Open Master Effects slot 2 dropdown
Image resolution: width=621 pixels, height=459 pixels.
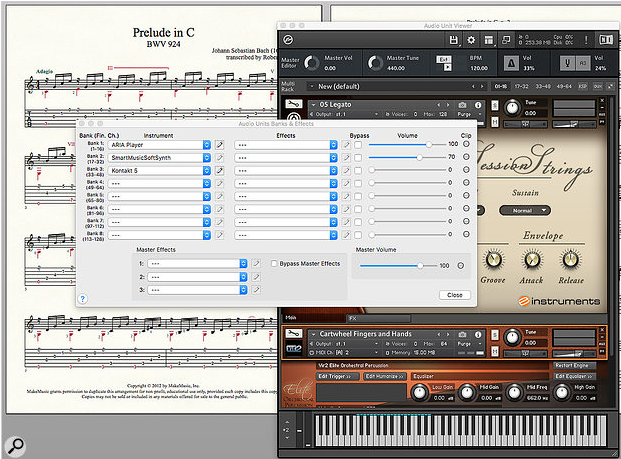click(198, 277)
